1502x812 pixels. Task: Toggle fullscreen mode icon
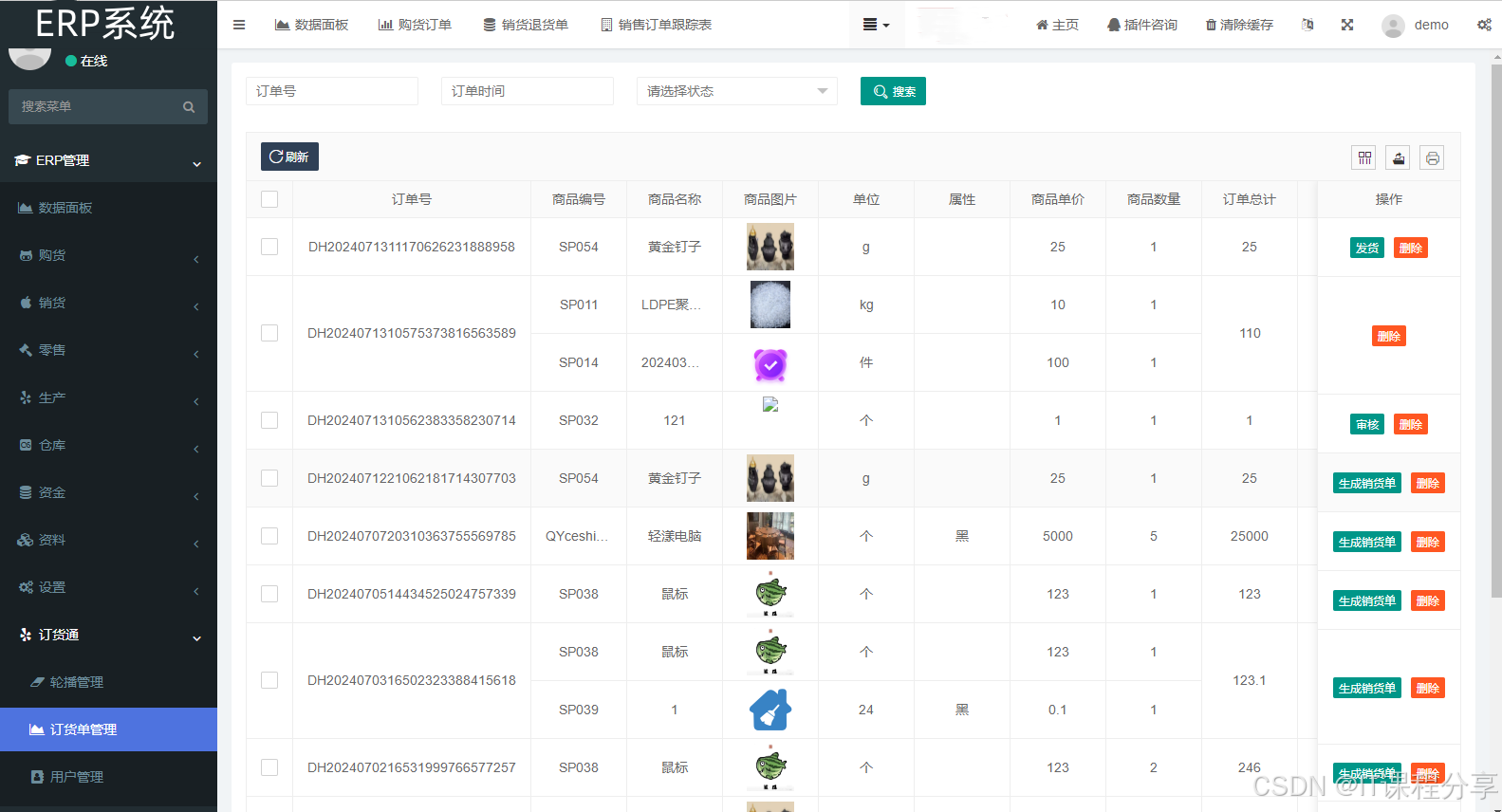click(1346, 25)
